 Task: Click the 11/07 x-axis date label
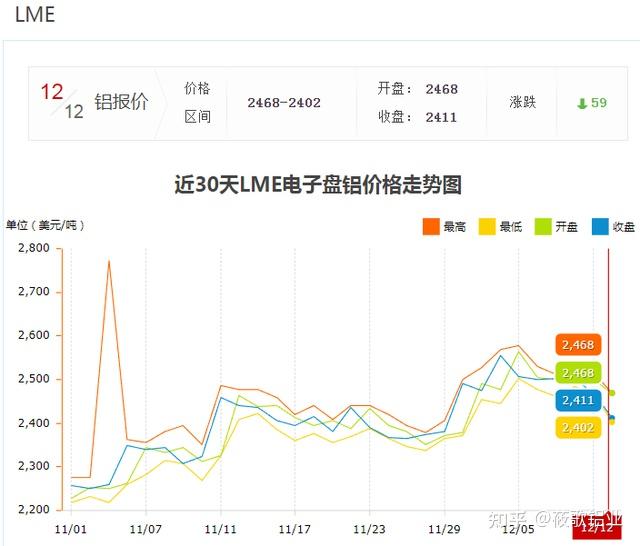tap(145, 530)
